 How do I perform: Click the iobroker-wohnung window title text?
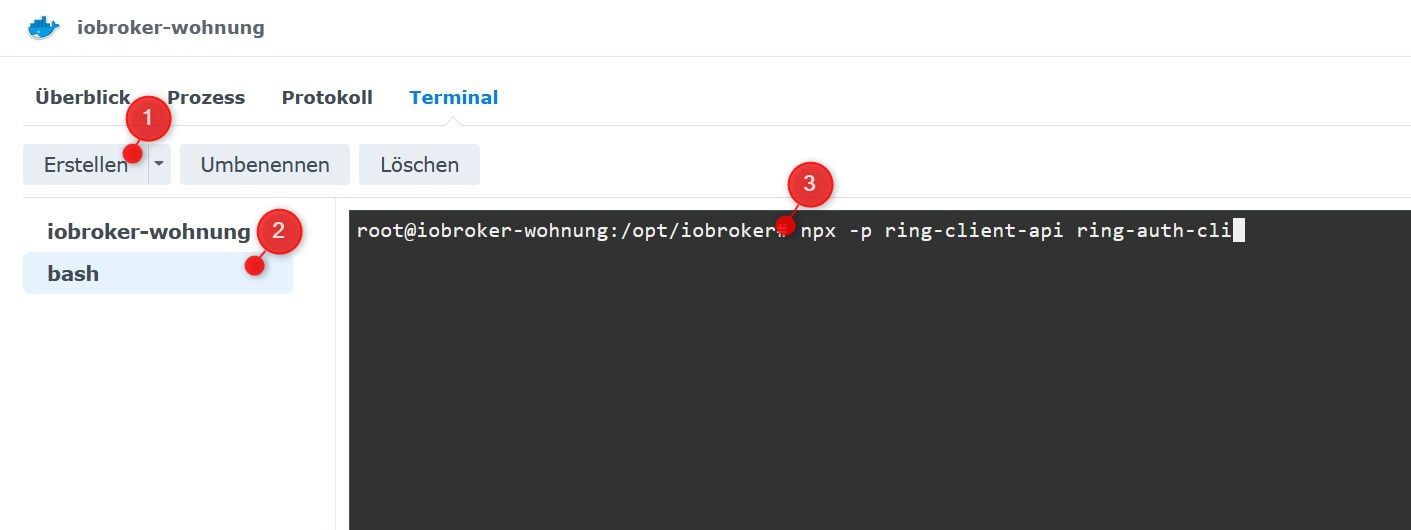coord(171,28)
